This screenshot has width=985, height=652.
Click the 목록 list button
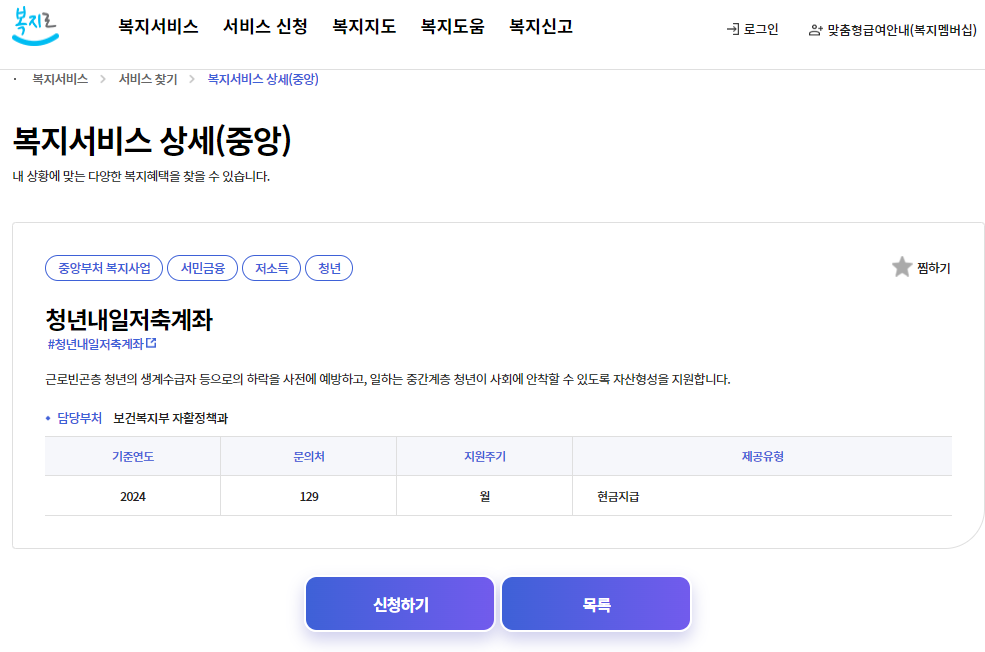click(x=595, y=603)
